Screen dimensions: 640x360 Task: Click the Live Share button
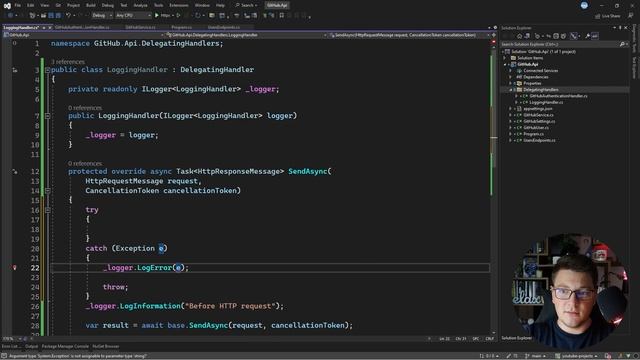[x=608, y=16]
